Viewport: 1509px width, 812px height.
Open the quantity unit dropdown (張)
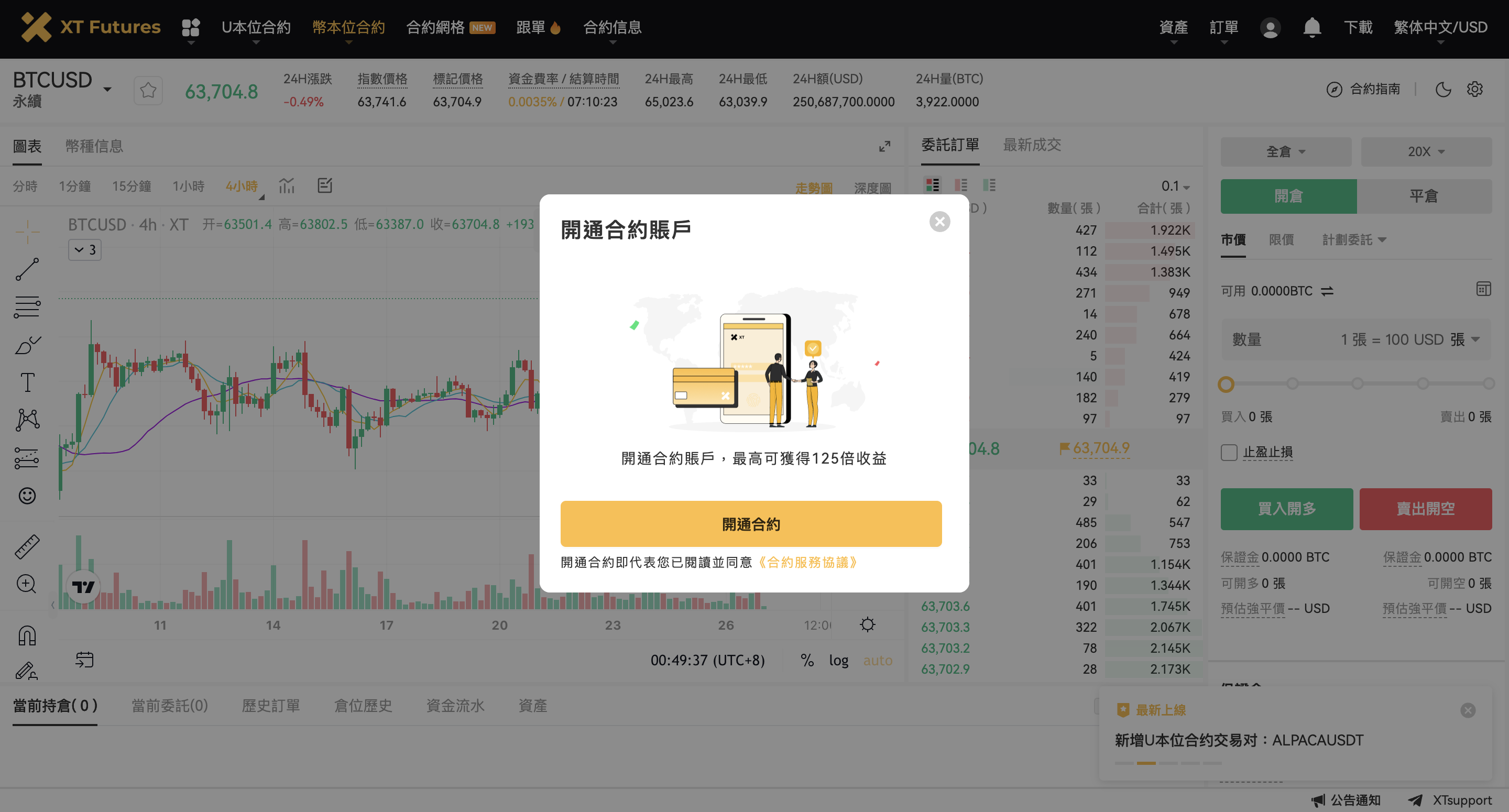point(1464,339)
